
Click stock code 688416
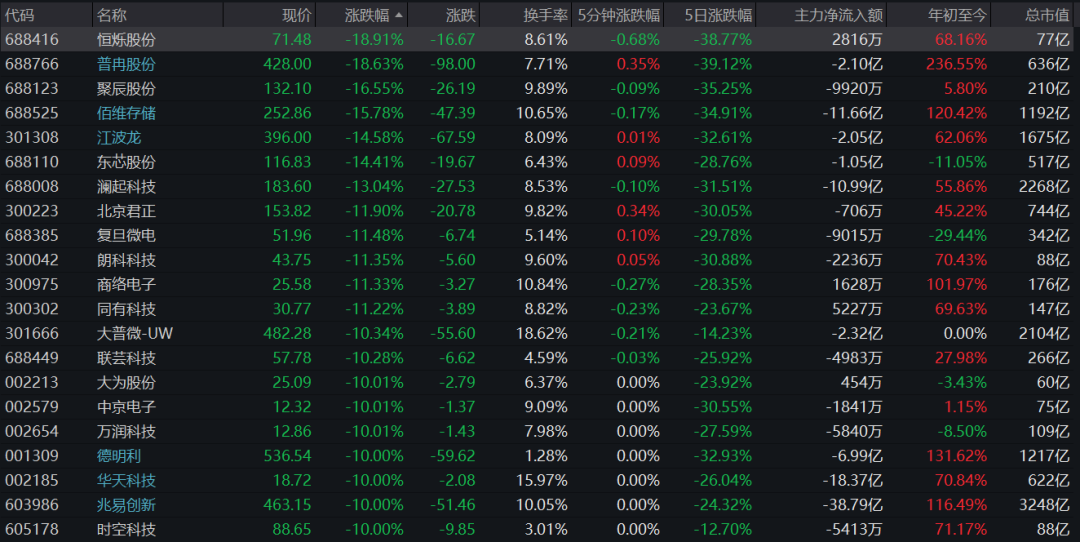(32, 40)
